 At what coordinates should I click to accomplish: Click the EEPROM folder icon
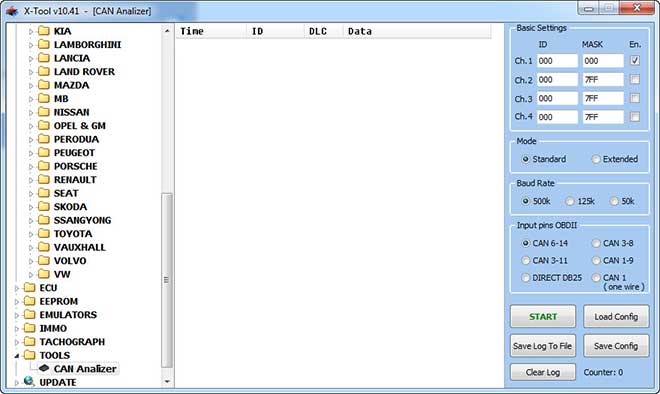[x=29, y=301]
